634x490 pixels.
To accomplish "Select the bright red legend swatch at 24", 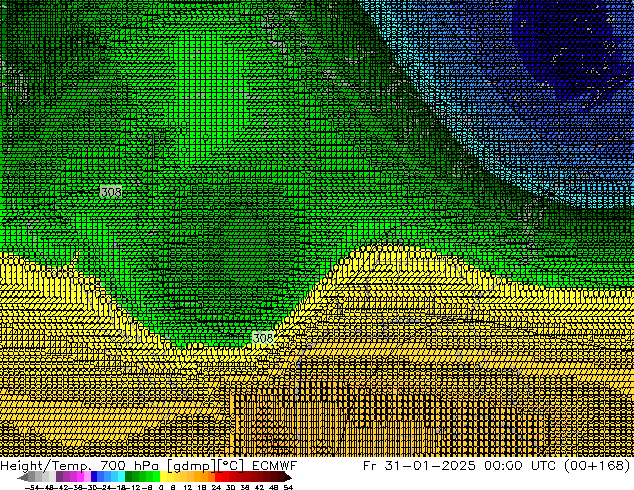I will (x=218, y=476).
